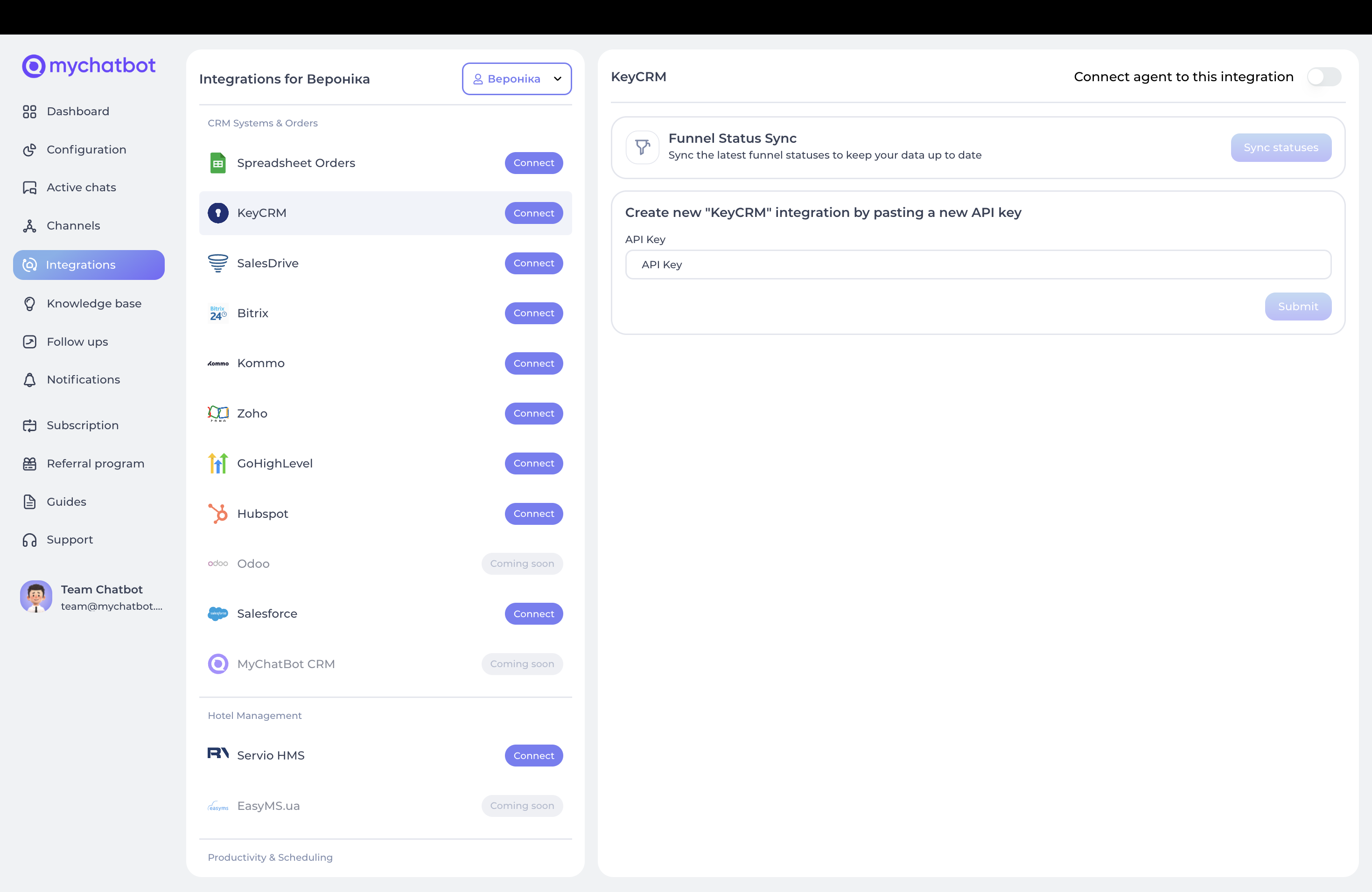The image size is (1372, 892).
Task: Click the GoHighLevel arrows icon
Action: (218, 463)
